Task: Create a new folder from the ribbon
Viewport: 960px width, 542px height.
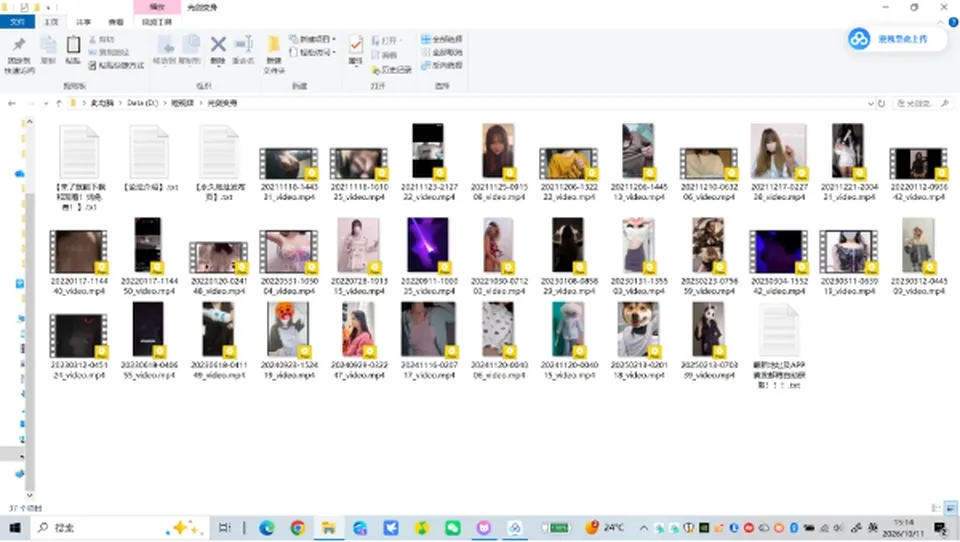Action: coord(274,55)
